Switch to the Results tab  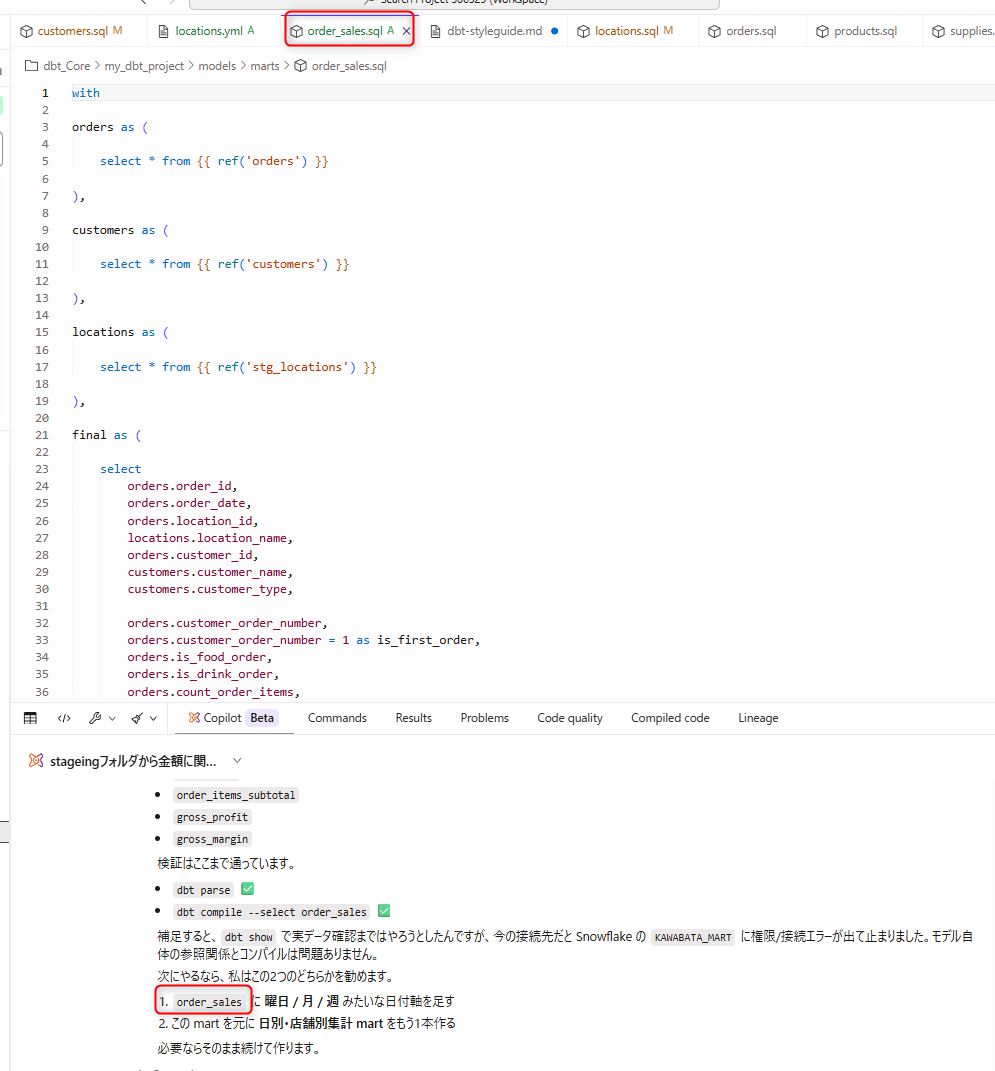point(413,718)
